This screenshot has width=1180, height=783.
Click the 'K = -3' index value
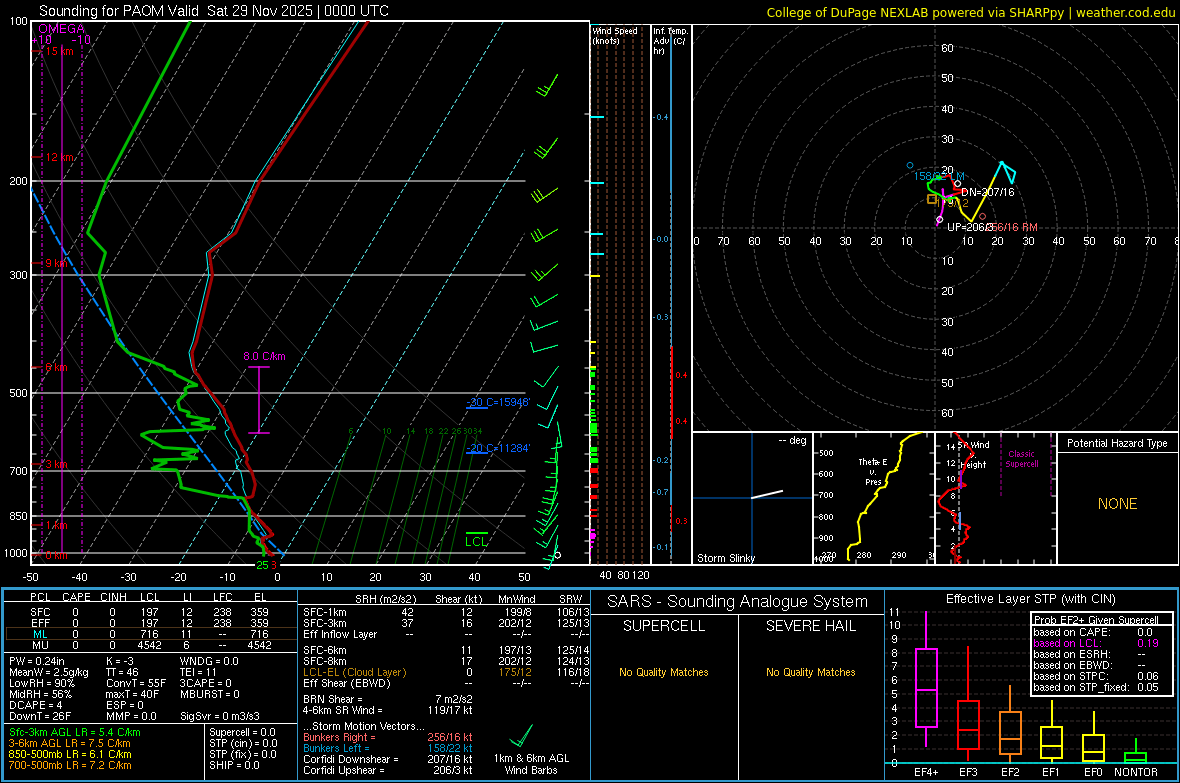coord(119,661)
